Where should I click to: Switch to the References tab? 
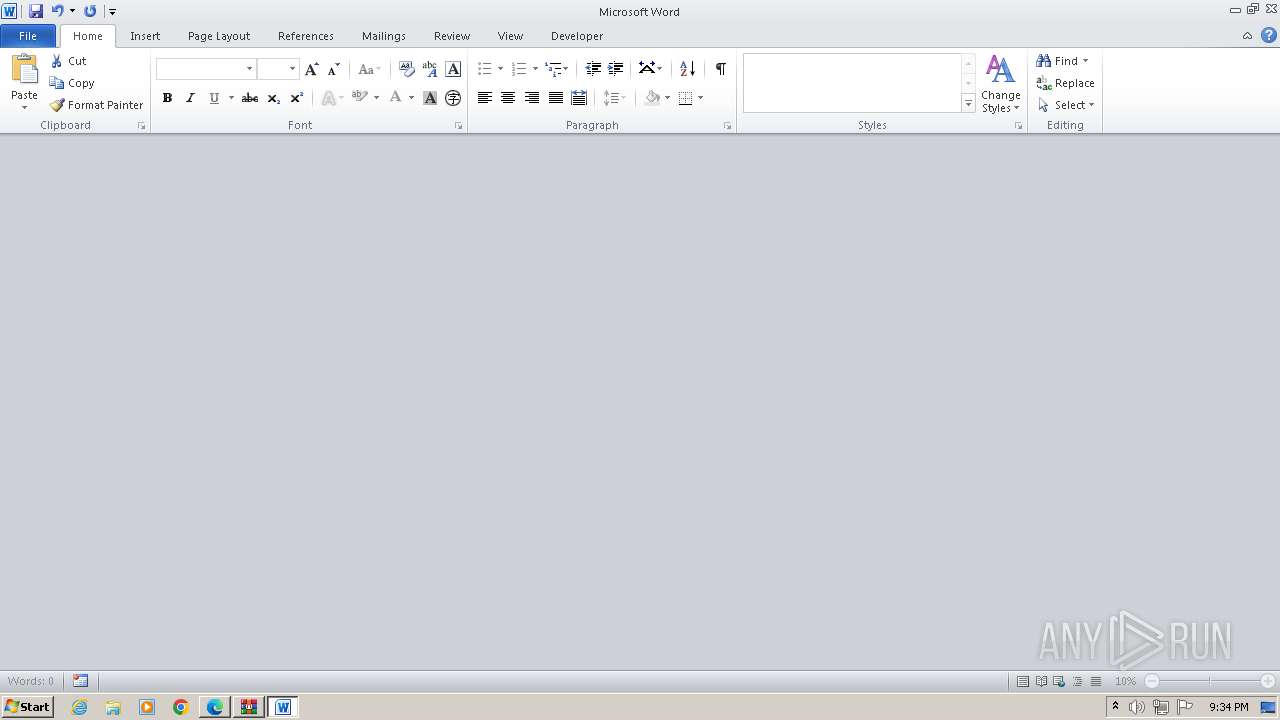tap(306, 36)
